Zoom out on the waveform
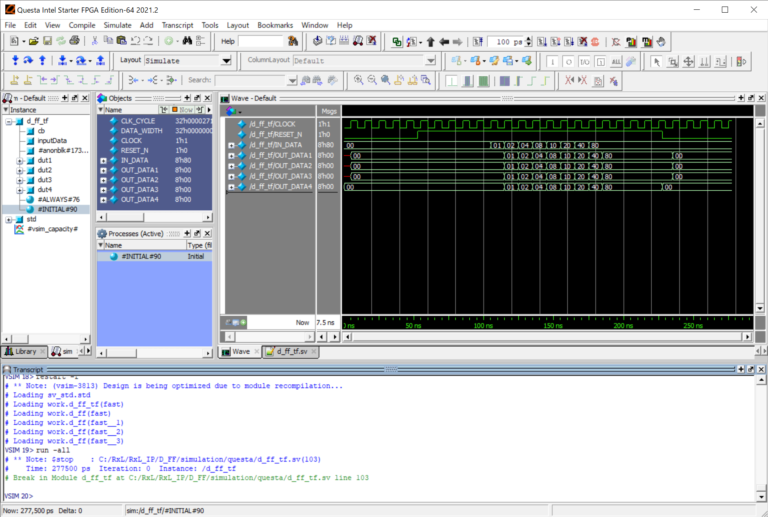Screen dimensions: 768x517 pos(372,80)
